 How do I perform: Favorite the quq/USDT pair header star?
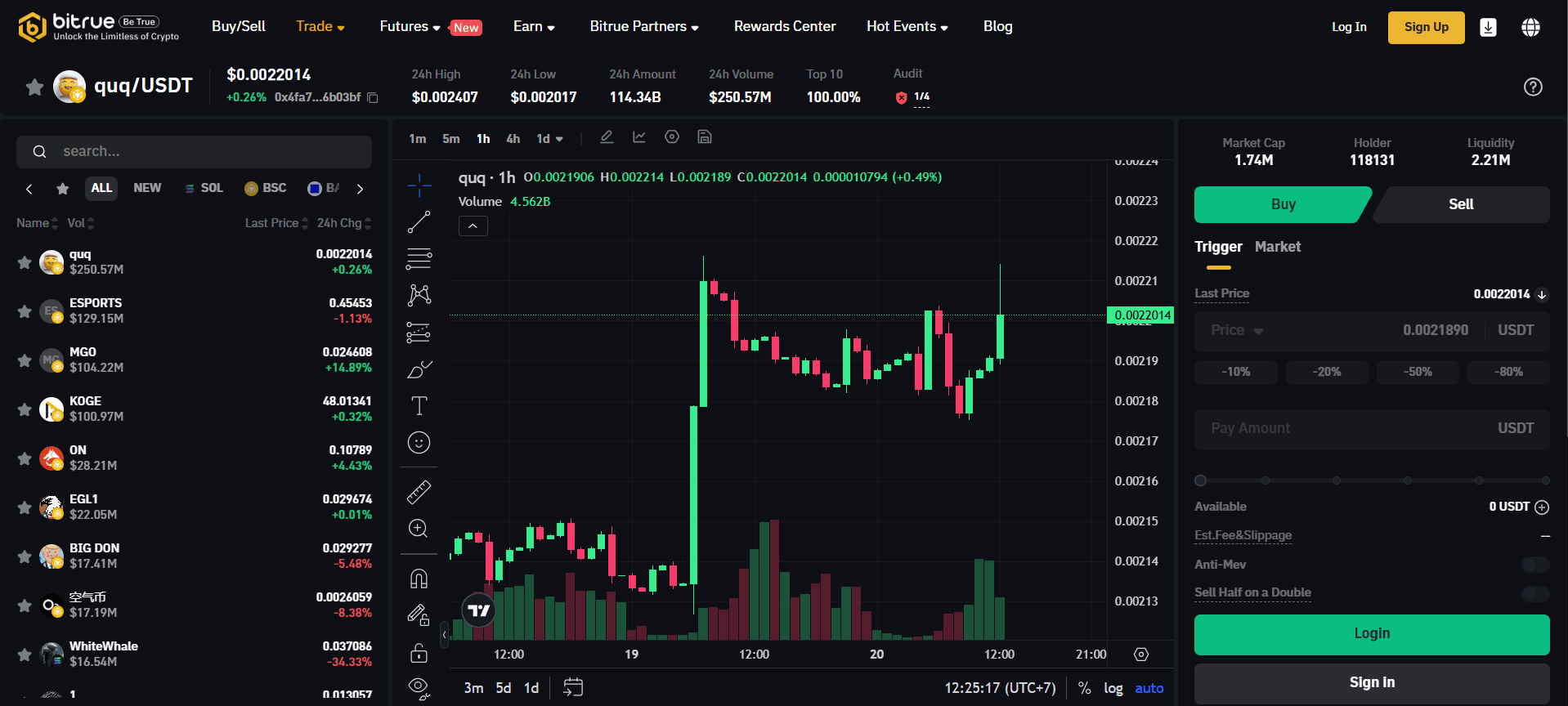click(34, 87)
